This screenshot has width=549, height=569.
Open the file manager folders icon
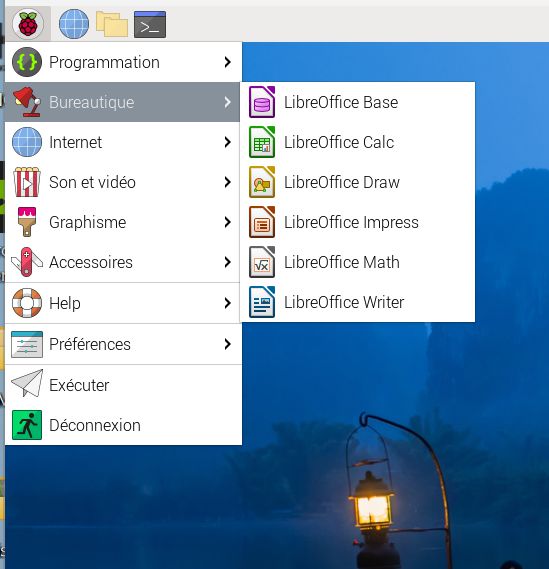click(x=112, y=24)
